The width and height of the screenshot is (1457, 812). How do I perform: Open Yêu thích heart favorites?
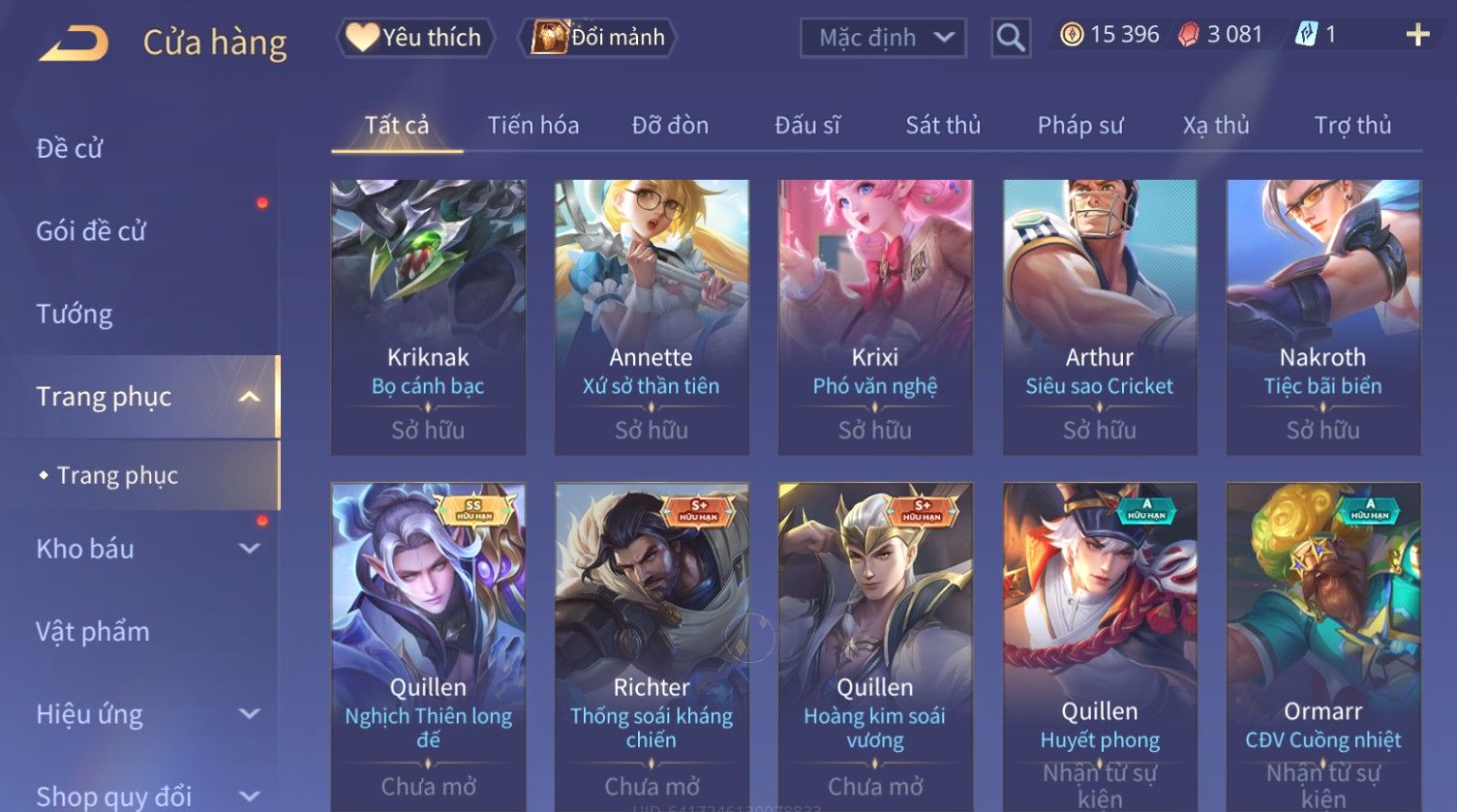(415, 38)
